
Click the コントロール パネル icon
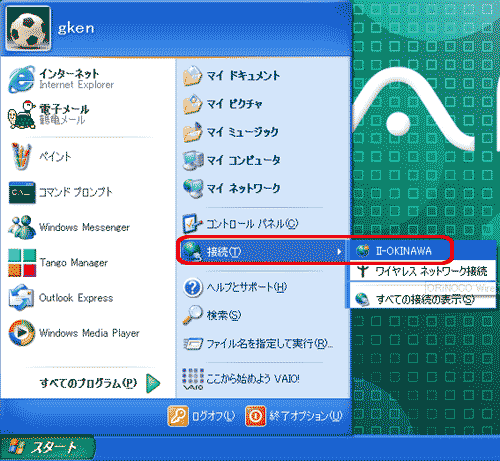tap(192, 223)
